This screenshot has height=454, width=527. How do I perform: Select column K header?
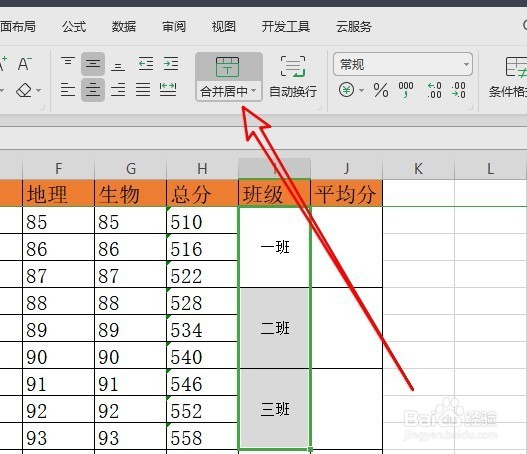click(418, 168)
